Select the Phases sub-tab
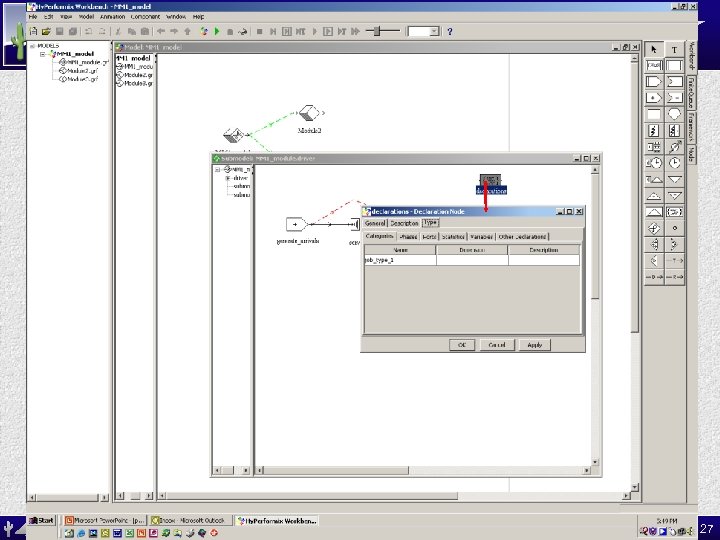This screenshot has height=540, width=720. 408,236
